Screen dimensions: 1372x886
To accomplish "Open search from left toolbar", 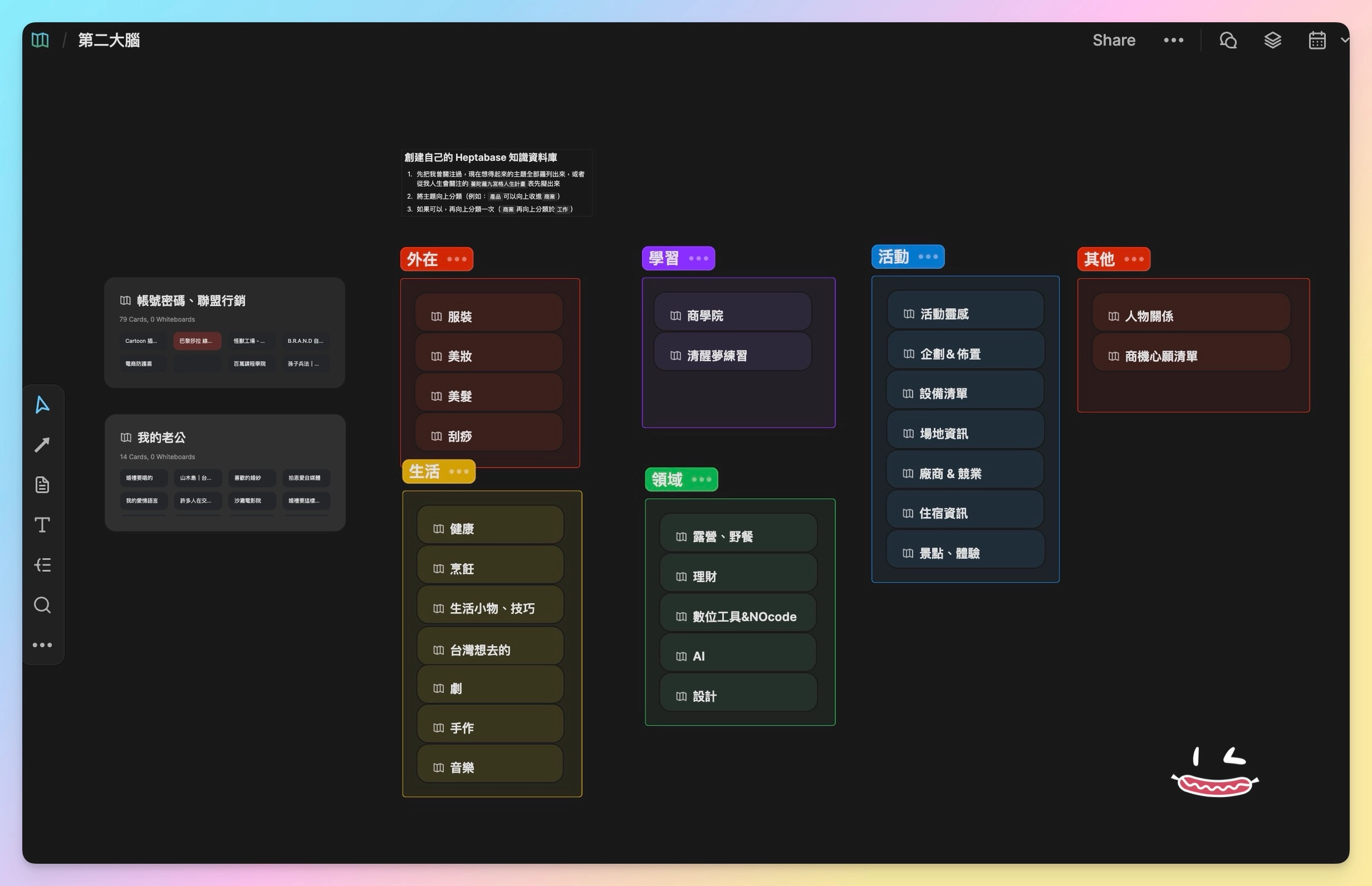I will tap(42, 604).
